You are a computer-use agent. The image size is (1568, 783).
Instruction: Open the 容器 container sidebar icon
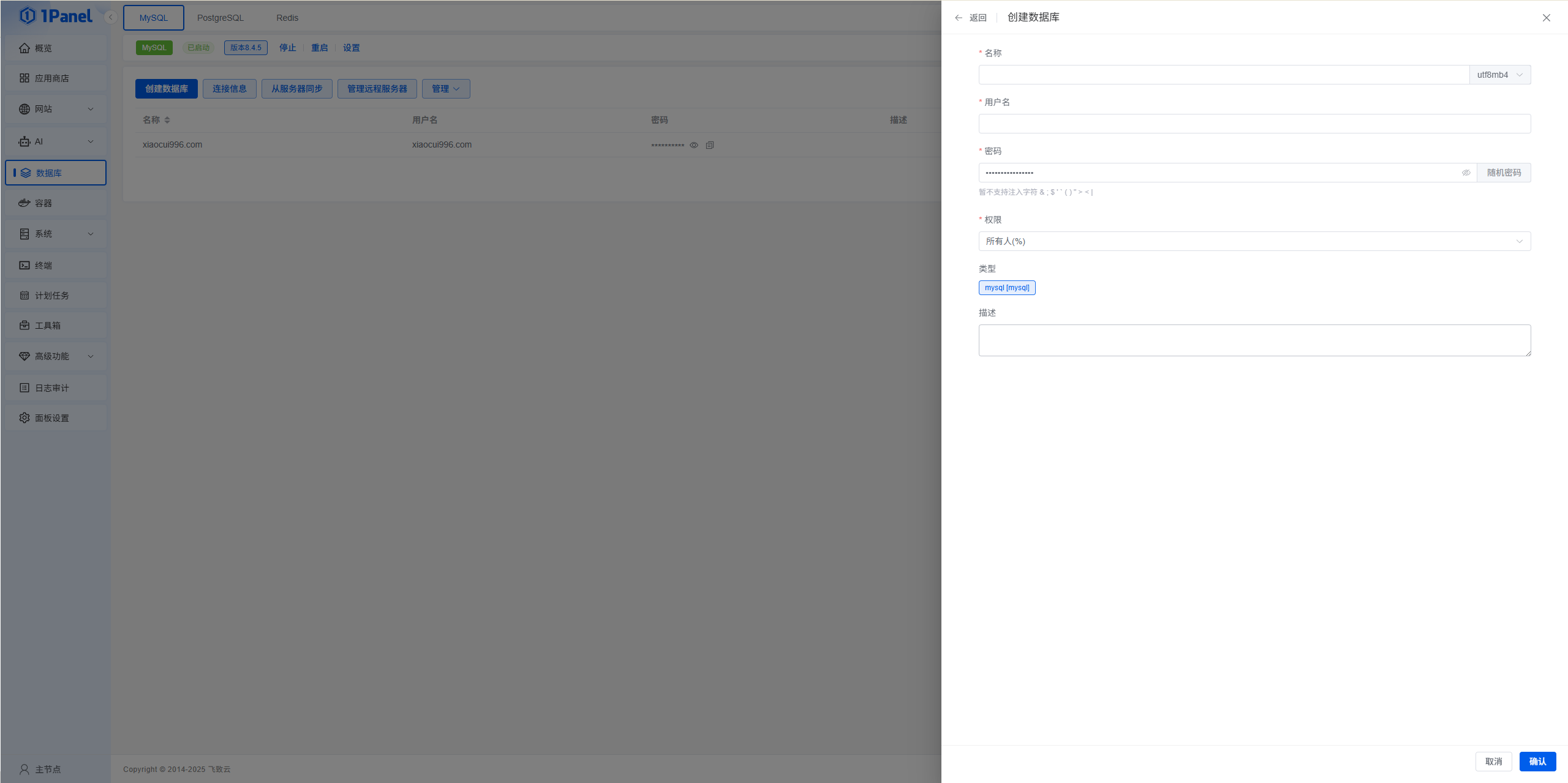(24, 203)
